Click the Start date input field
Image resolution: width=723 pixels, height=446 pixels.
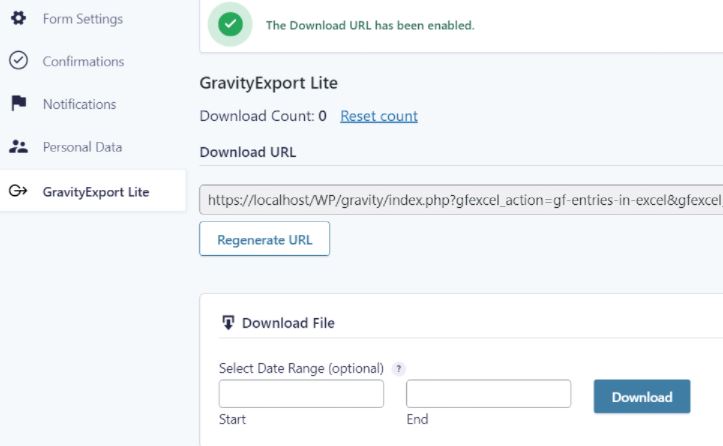coord(301,393)
